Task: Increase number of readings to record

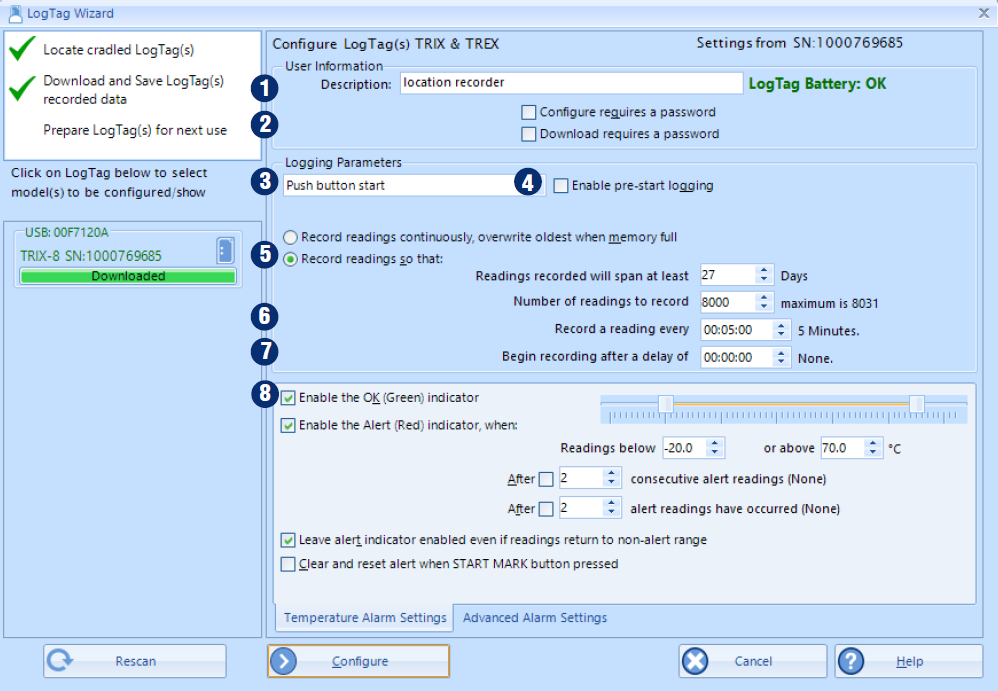Action: (764, 297)
